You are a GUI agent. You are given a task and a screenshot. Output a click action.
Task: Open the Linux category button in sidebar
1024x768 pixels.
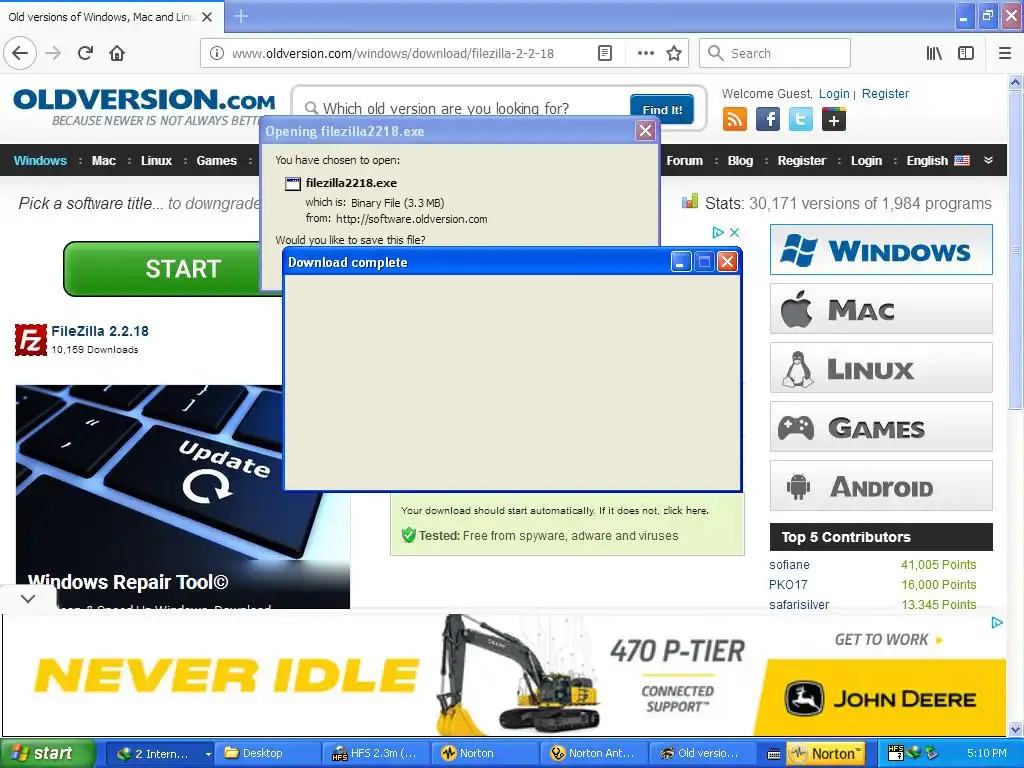coord(881,368)
